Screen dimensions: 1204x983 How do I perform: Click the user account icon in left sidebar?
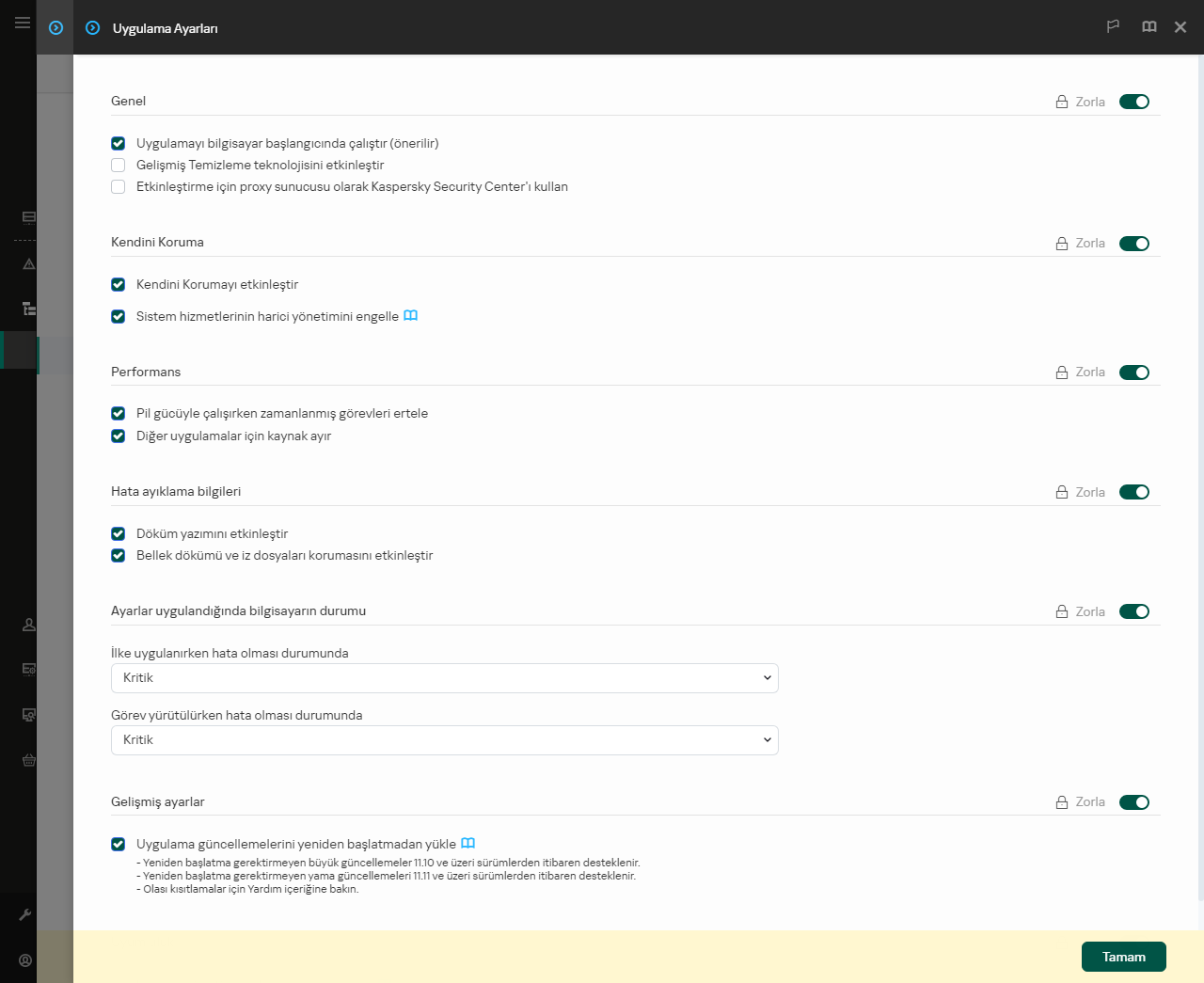click(x=25, y=960)
